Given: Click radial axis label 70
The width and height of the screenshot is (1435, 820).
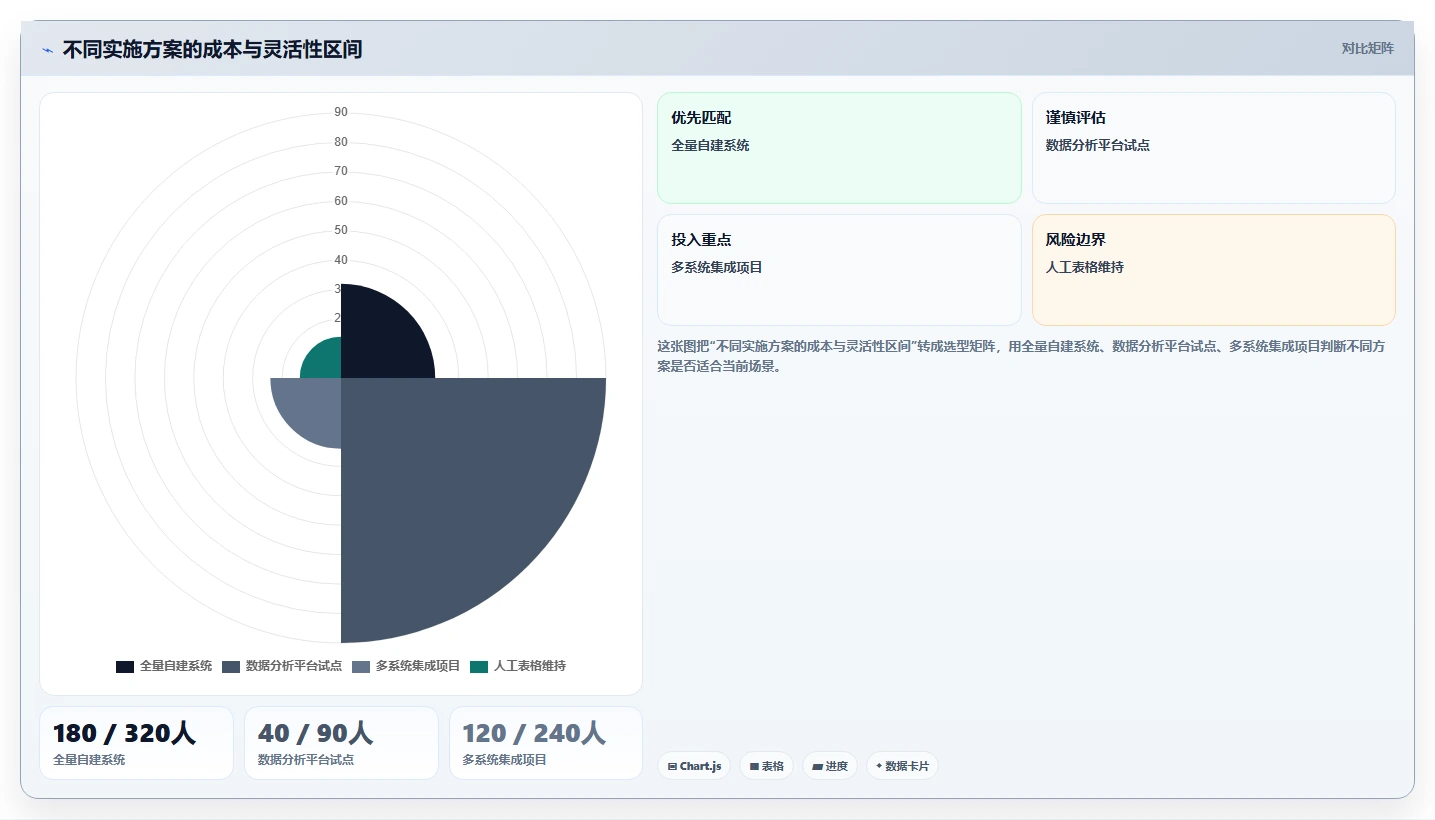Looking at the screenshot, I should 341,171.
